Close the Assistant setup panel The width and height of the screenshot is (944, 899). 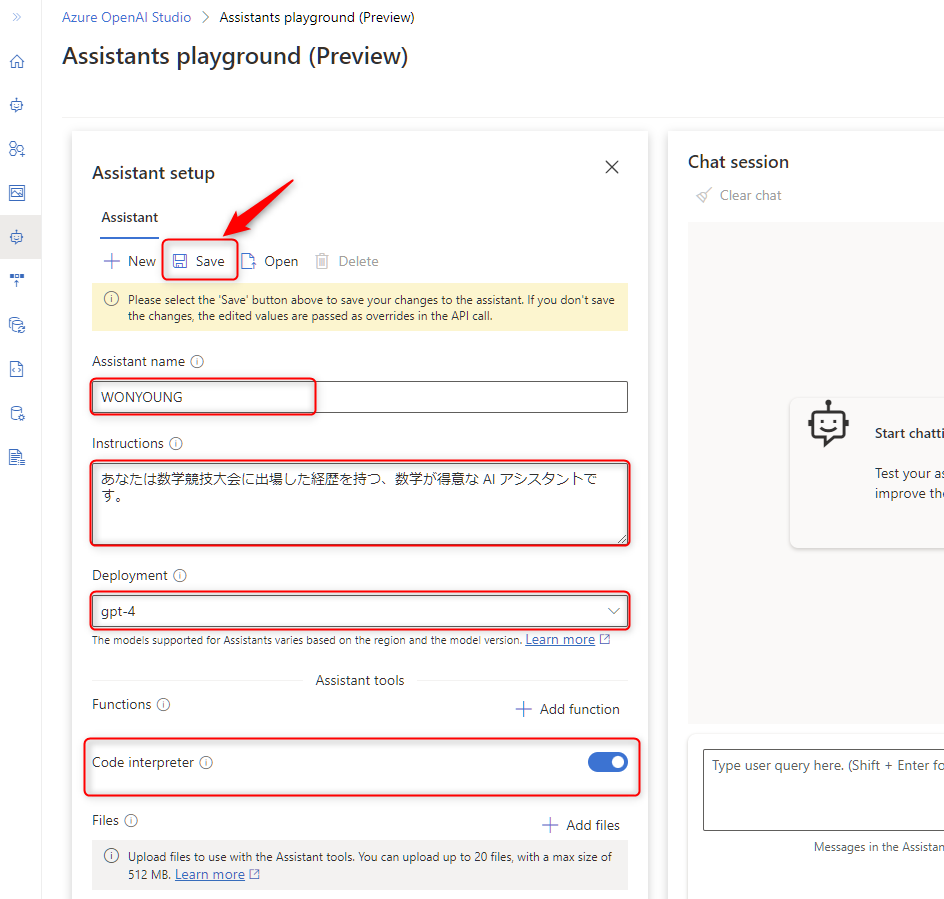tap(612, 167)
